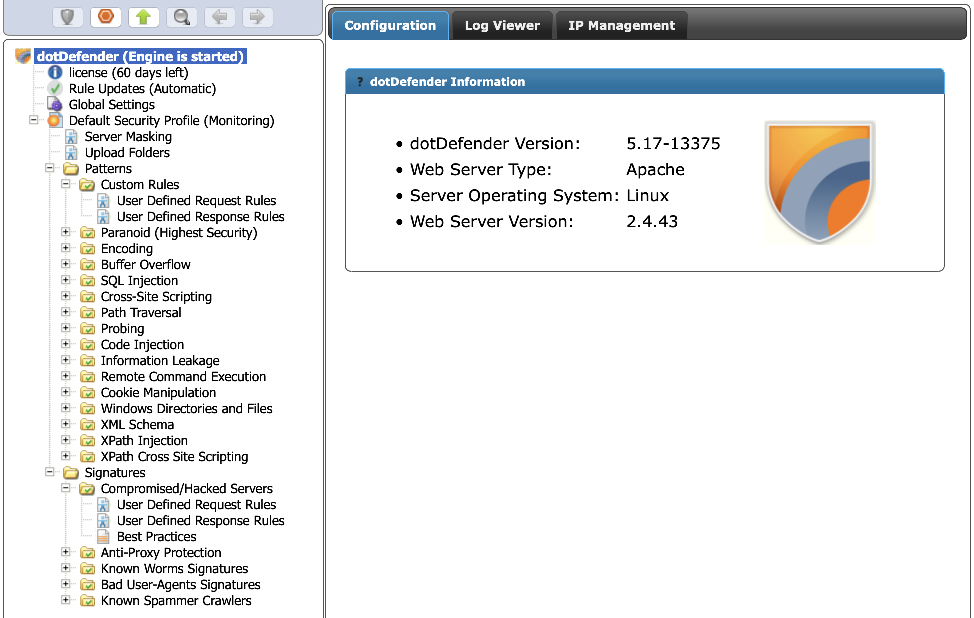Open Rule Updates (Automatic) entry
Image resolution: width=974 pixels, height=618 pixels.
[x=142, y=89]
